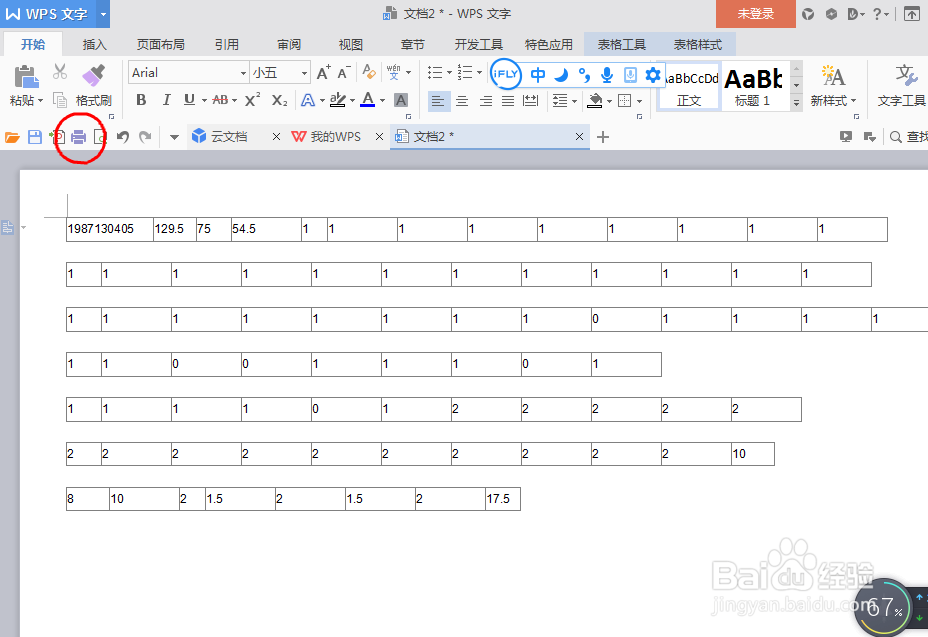The width and height of the screenshot is (928, 637).
Task: Increase font size with the A+ icon
Action: pyautogui.click(x=323, y=73)
